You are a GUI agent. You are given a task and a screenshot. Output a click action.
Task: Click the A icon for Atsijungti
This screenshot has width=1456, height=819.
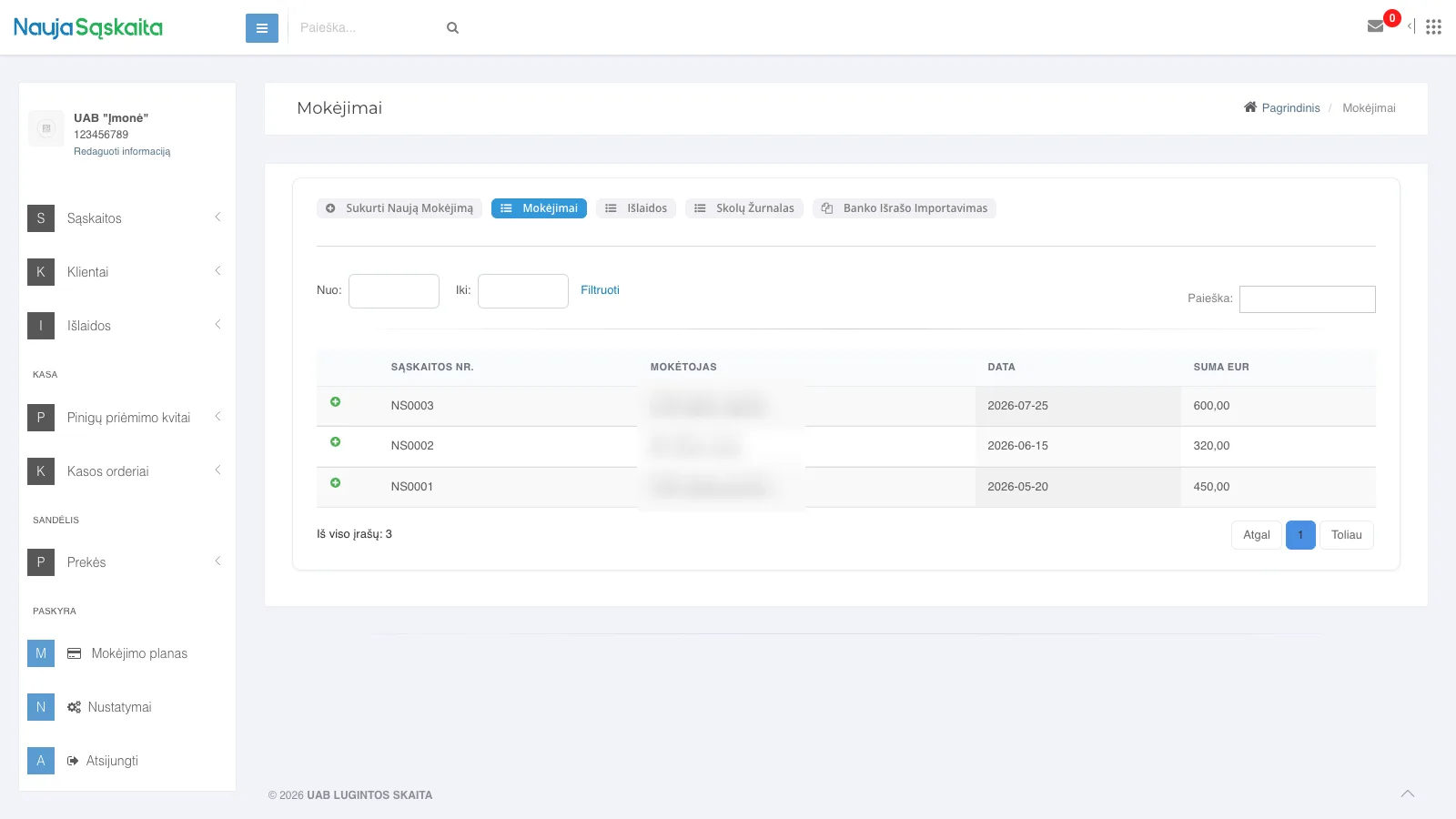pyautogui.click(x=41, y=761)
